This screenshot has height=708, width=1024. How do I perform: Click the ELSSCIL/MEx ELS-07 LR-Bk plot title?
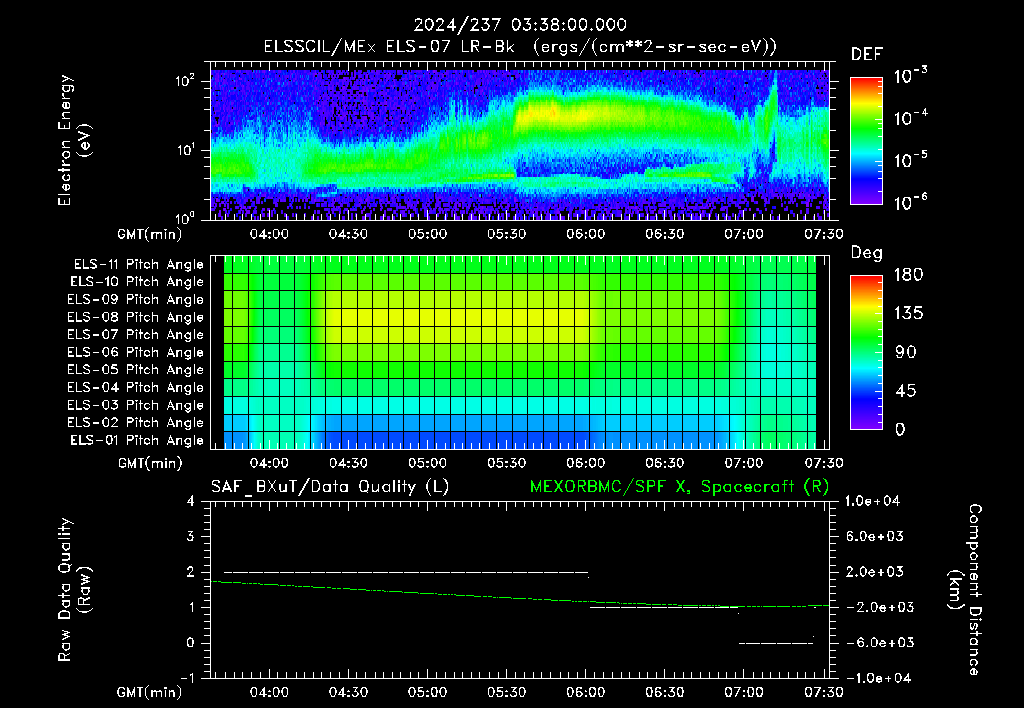point(520,47)
